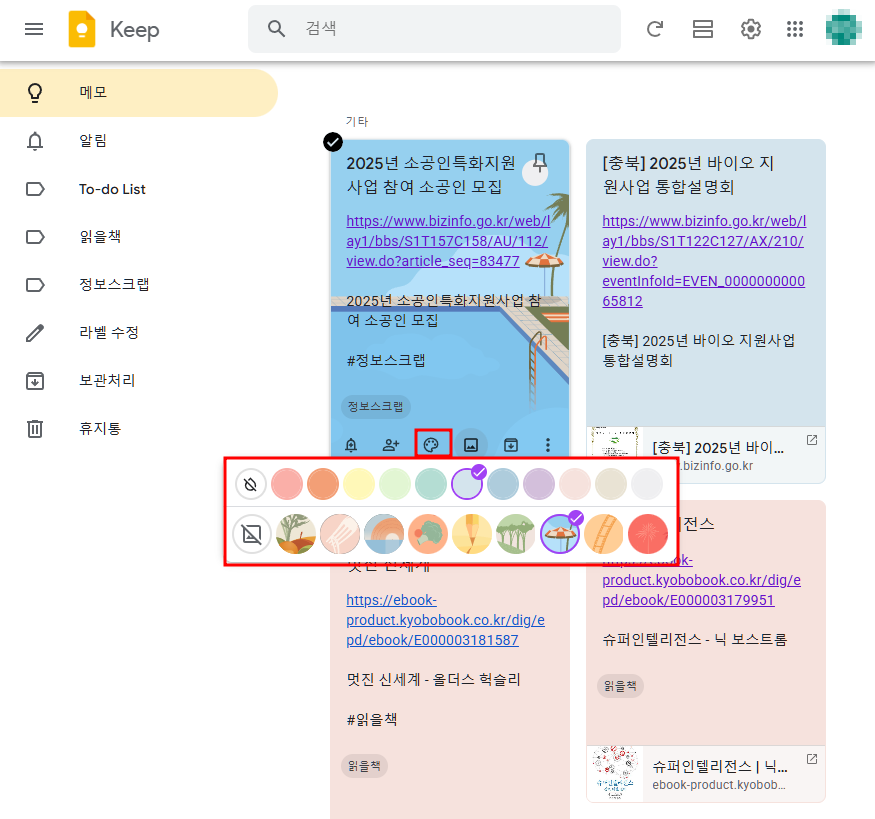Open the Settings gear menu

(750, 29)
